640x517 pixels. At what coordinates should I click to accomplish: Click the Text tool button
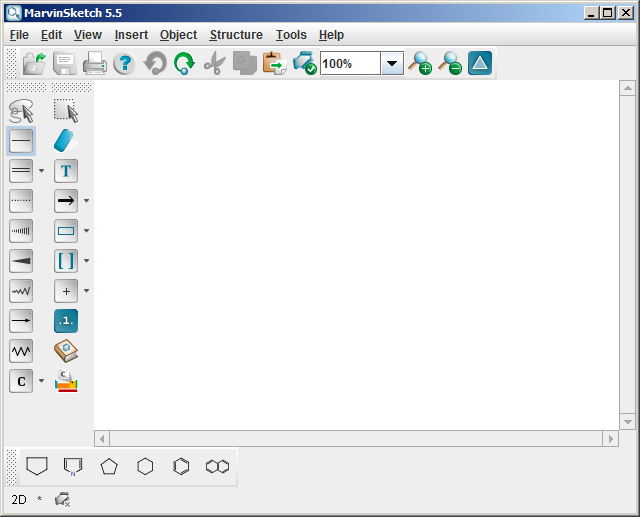click(x=66, y=171)
